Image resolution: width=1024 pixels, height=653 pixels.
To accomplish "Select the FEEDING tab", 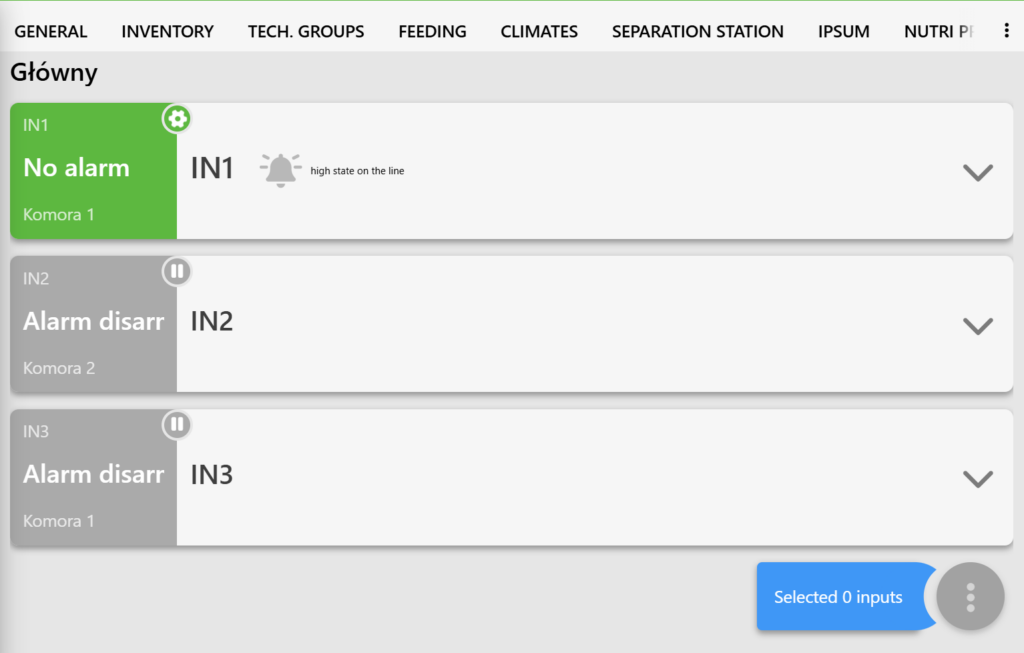I will tap(432, 31).
